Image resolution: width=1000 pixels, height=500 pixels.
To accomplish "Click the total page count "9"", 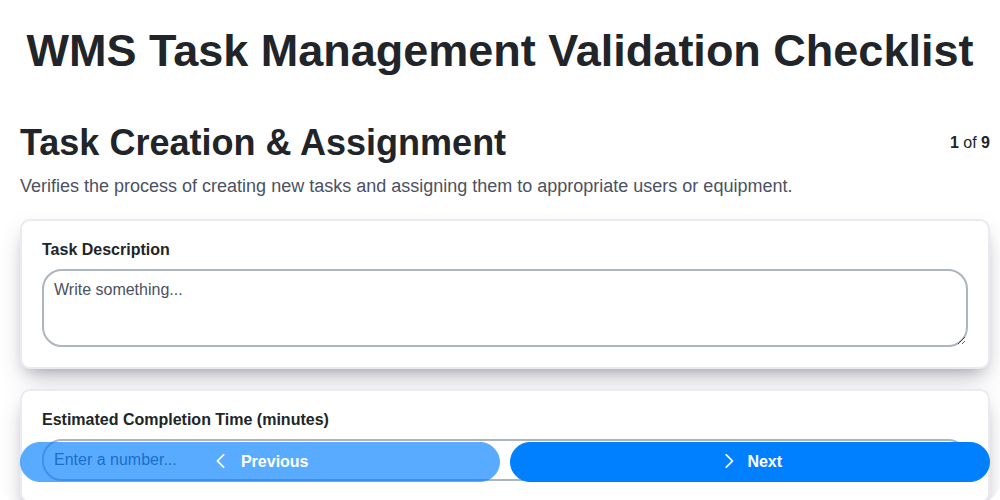I will [x=985, y=143].
